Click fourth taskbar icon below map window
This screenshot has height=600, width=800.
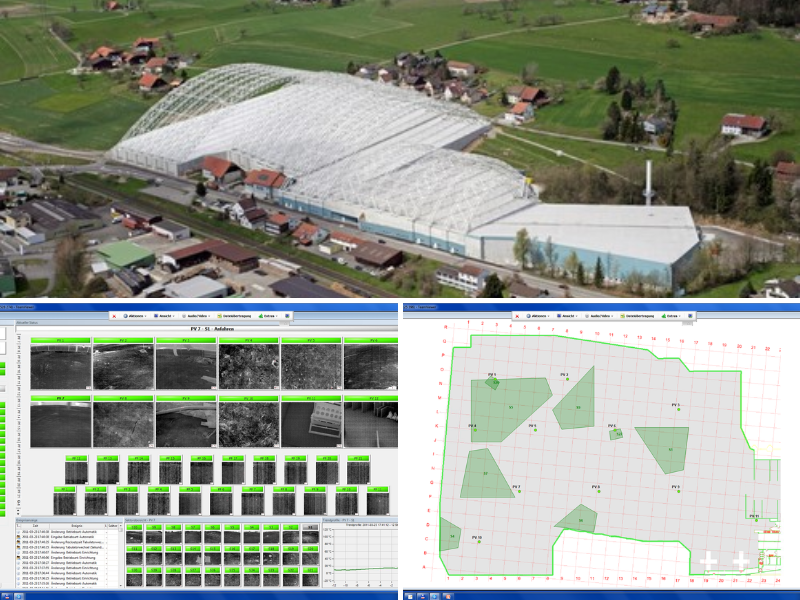447,596
